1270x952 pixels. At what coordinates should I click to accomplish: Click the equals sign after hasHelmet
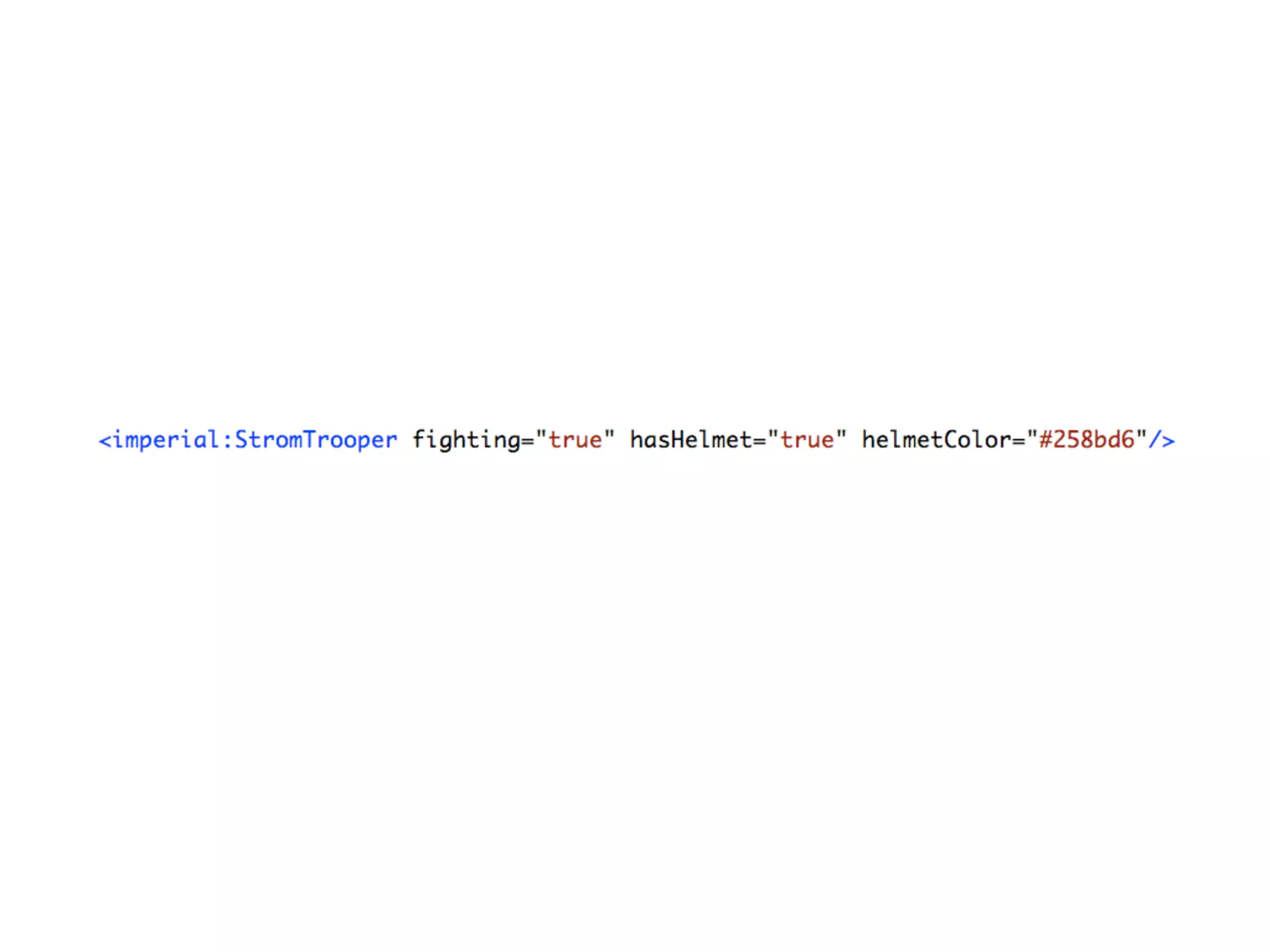tap(760, 441)
